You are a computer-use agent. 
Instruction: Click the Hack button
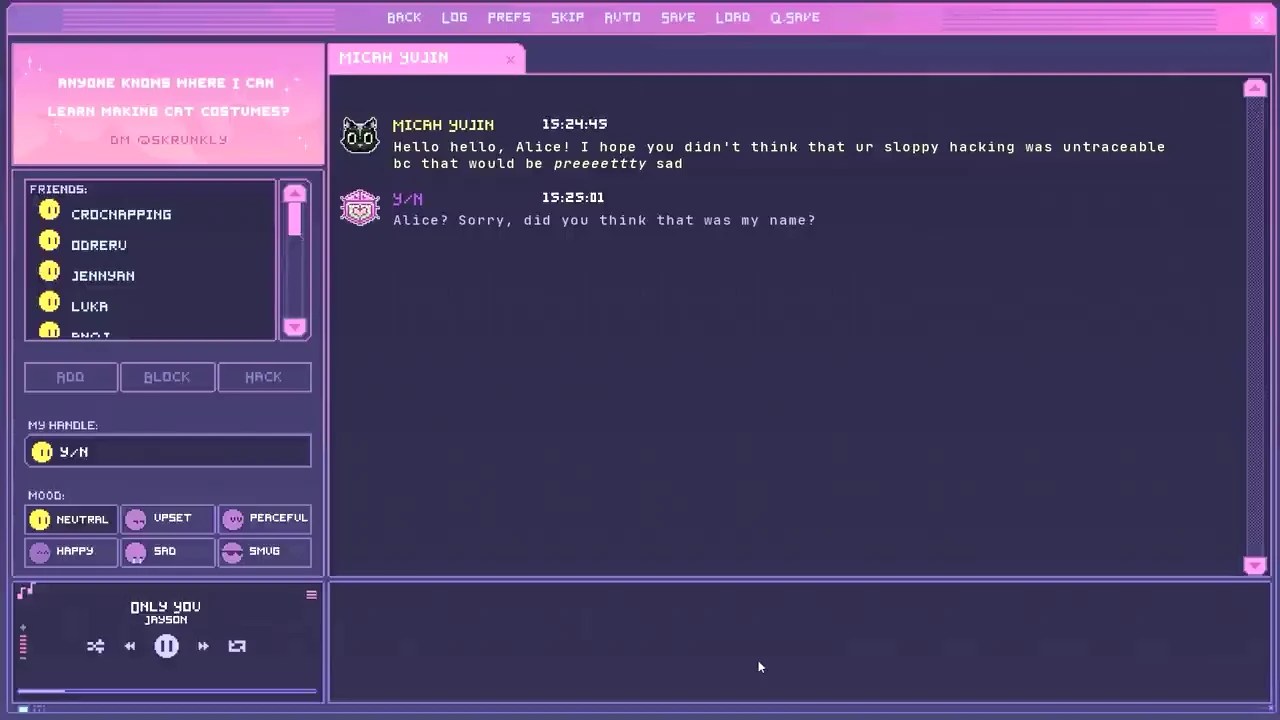click(x=264, y=377)
